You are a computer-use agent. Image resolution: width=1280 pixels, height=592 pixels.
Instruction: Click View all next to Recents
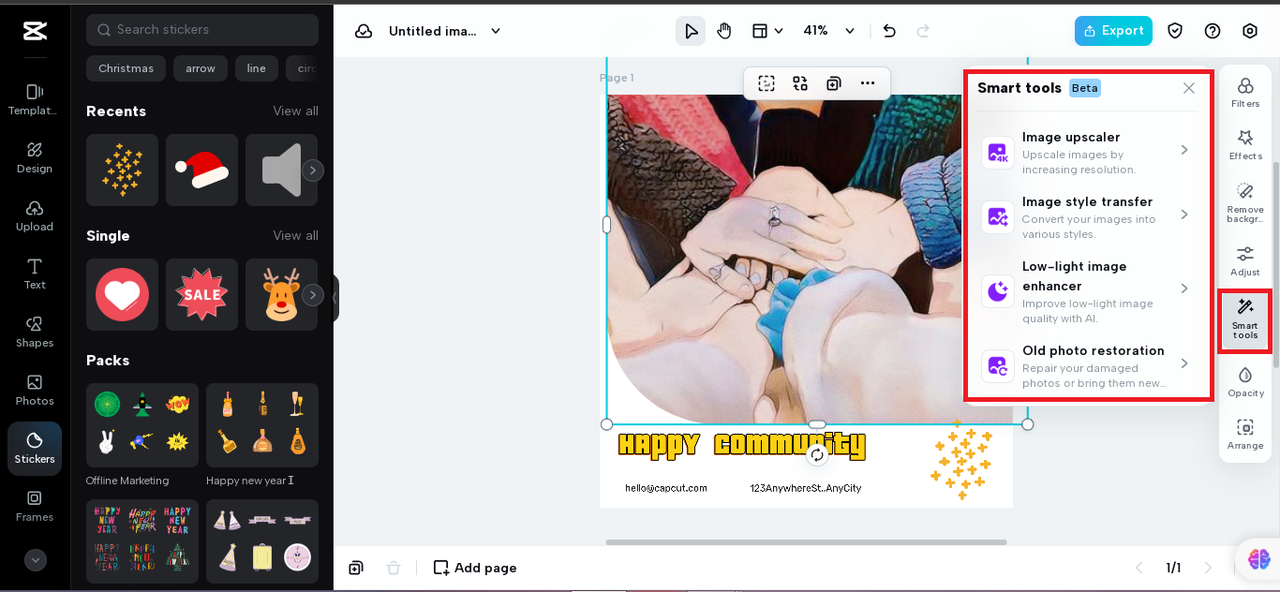296,111
